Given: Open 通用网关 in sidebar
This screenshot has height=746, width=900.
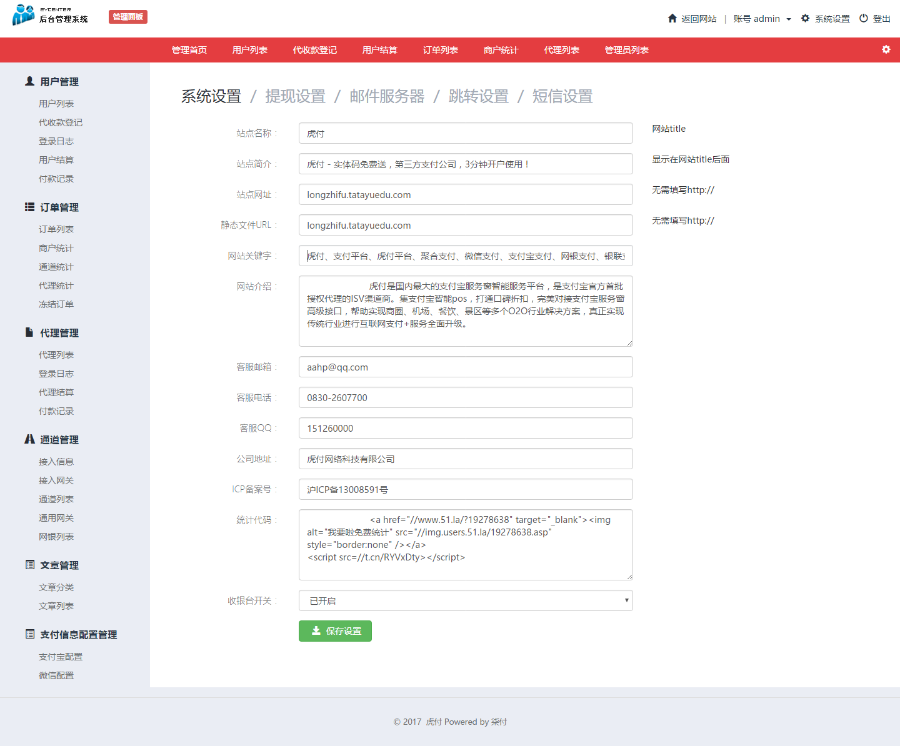Looking at the screenshot, I should click(56, 518).
